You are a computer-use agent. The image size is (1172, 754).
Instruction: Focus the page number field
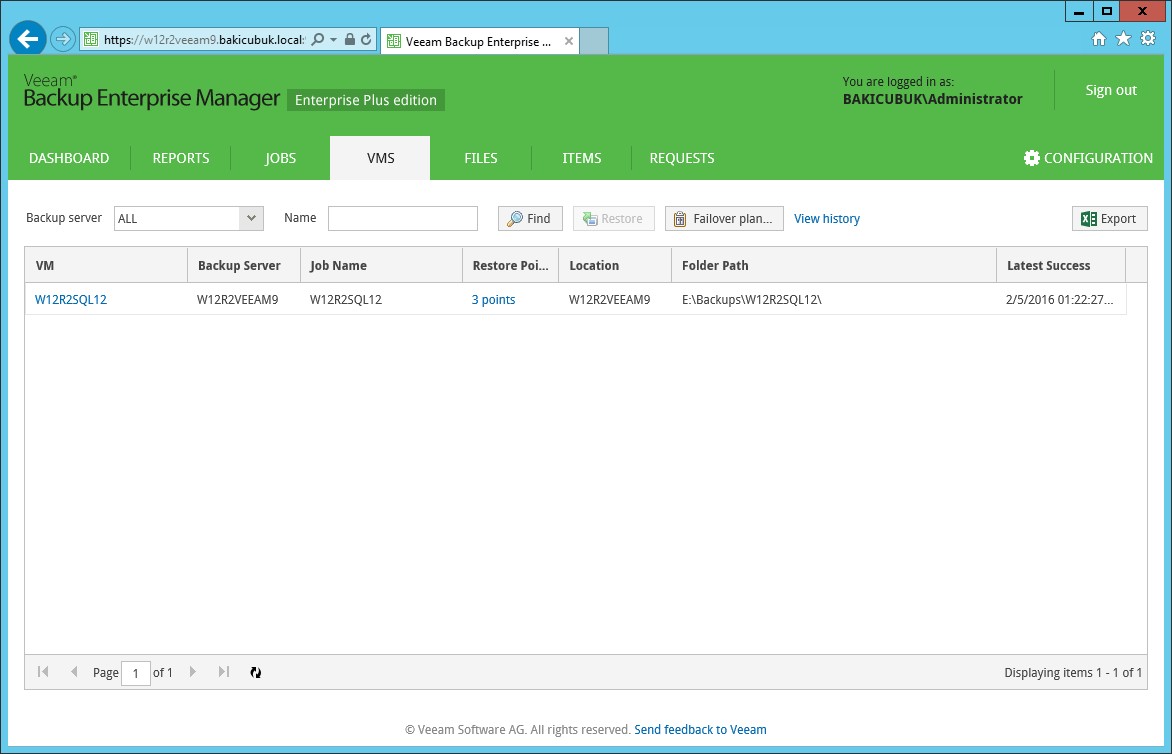136,673
